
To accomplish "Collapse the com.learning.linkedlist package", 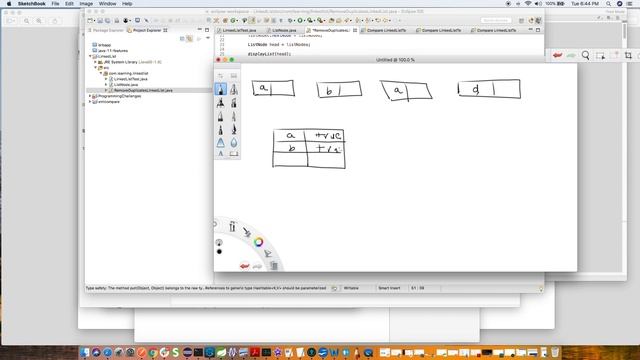I will (100, 73).
